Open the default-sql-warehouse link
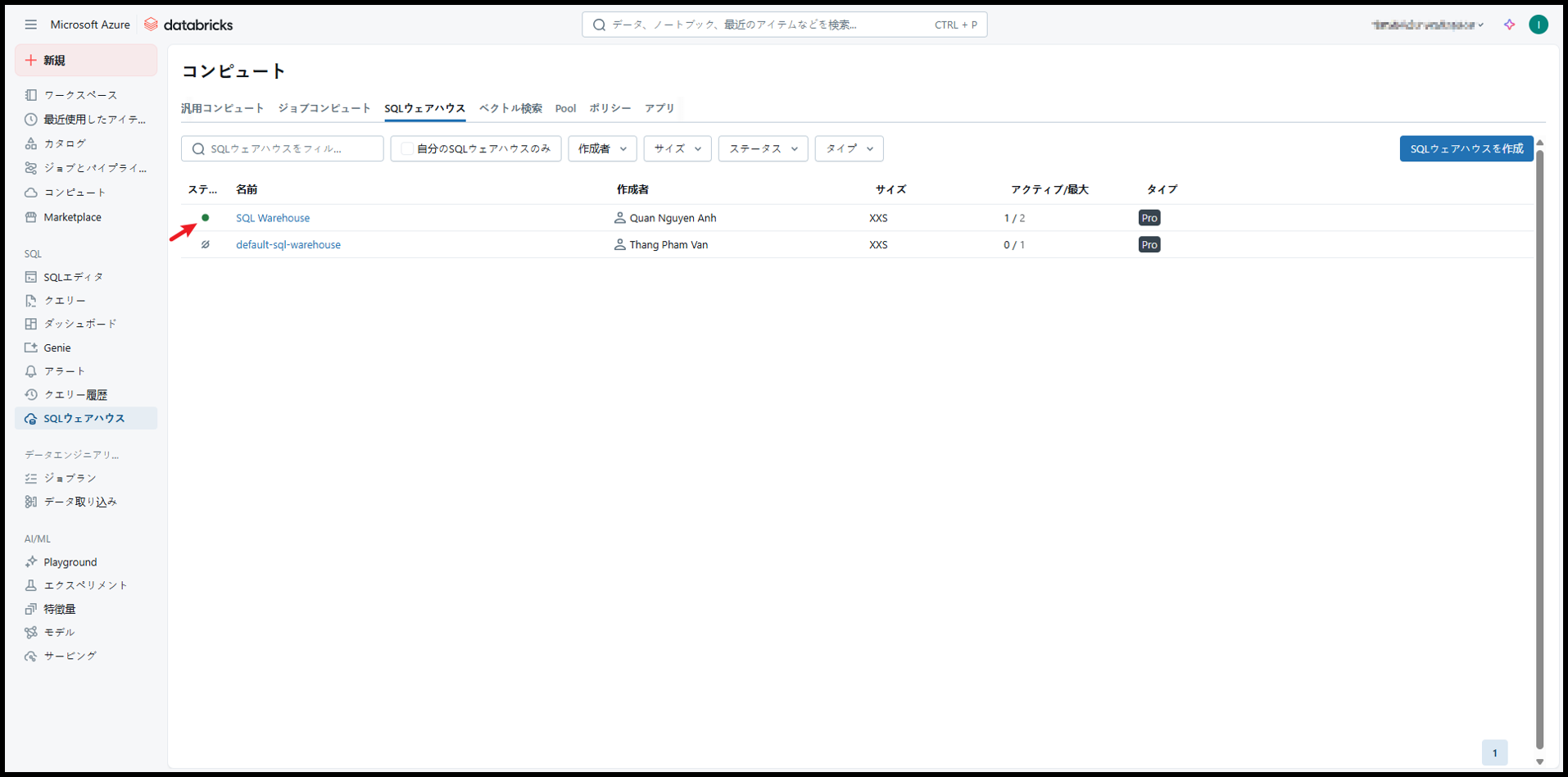 pos(288,245)
